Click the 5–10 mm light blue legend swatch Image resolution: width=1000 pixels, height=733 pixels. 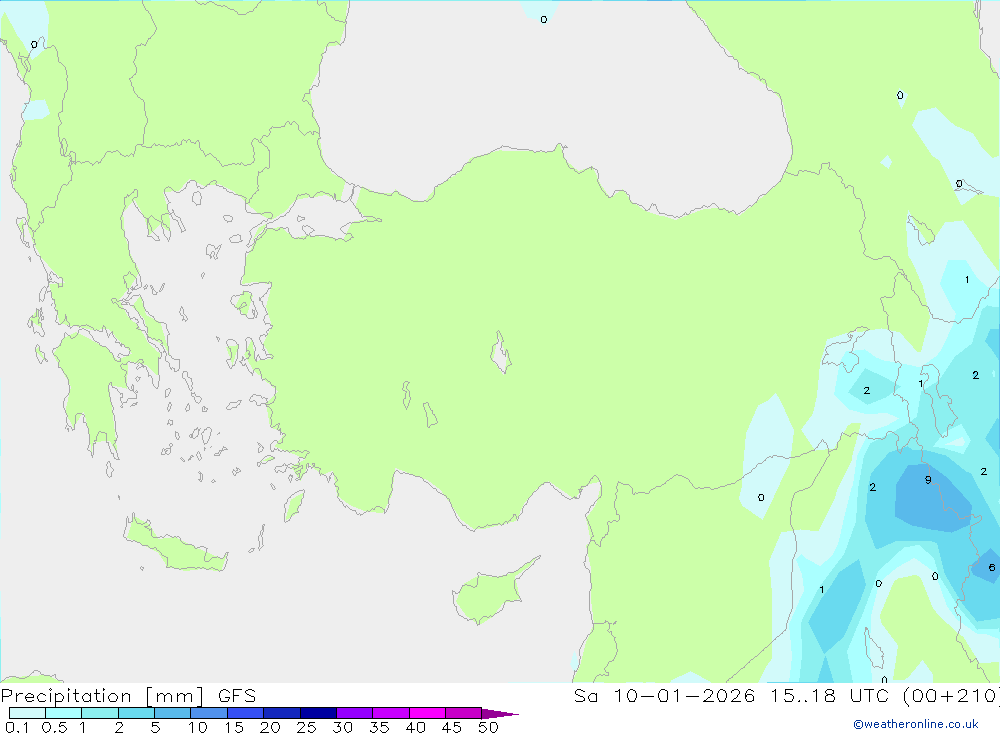tap(172, 713)
